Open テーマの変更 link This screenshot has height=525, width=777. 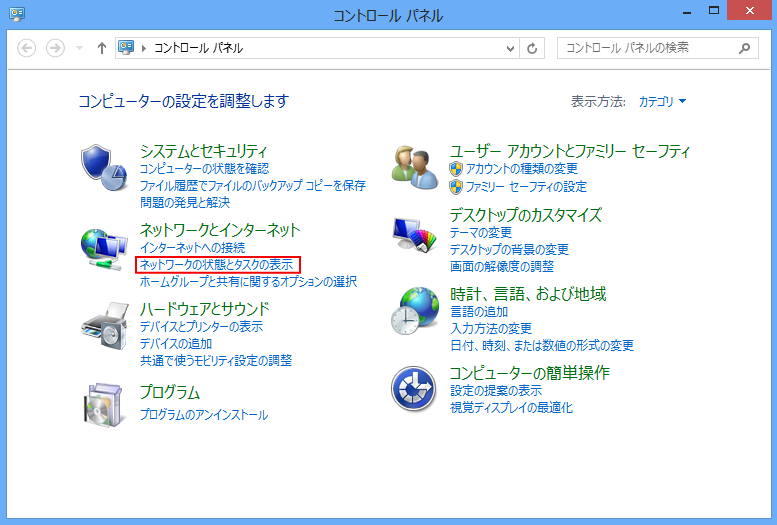click(x=481, y=233)
